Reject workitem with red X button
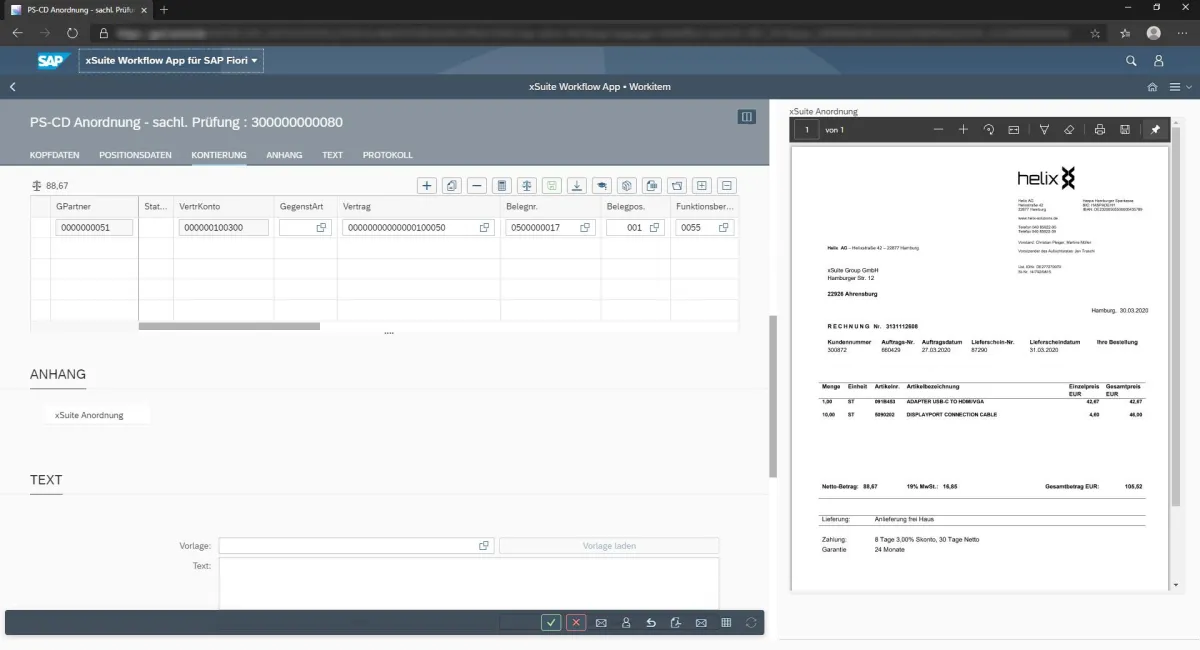The height and width of the screenshot is (650, 1200). point(576,622)
